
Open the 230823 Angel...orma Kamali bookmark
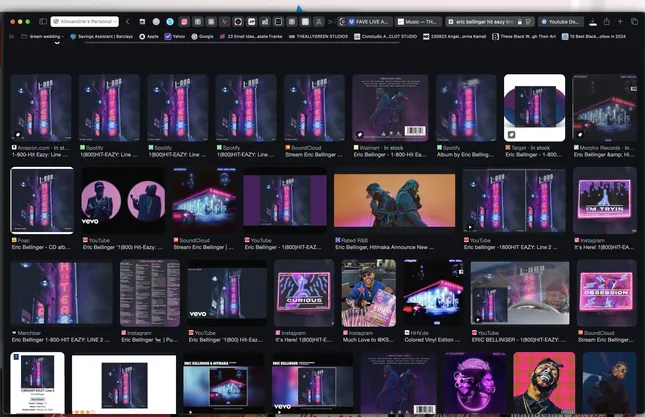pos(455,36)
